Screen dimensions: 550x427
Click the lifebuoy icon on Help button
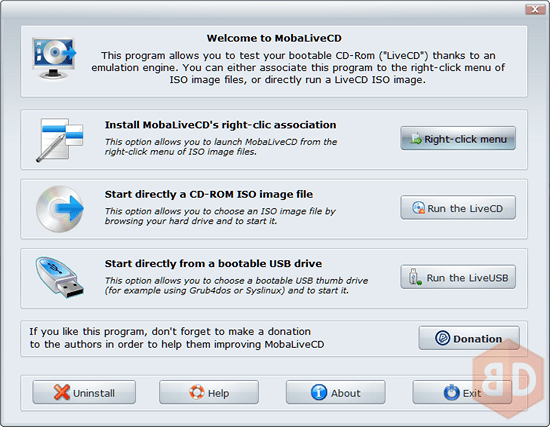pos(196,392)
